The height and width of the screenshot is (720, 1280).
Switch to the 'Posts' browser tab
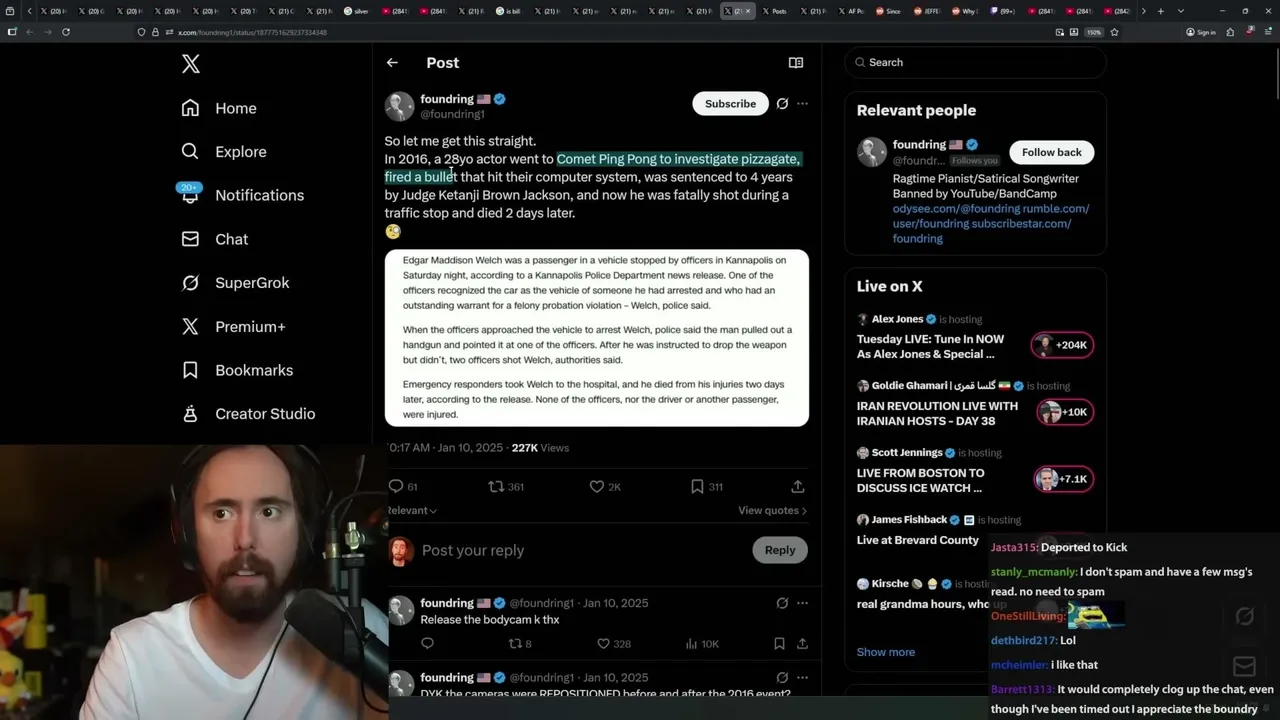[x=775, y=11]
